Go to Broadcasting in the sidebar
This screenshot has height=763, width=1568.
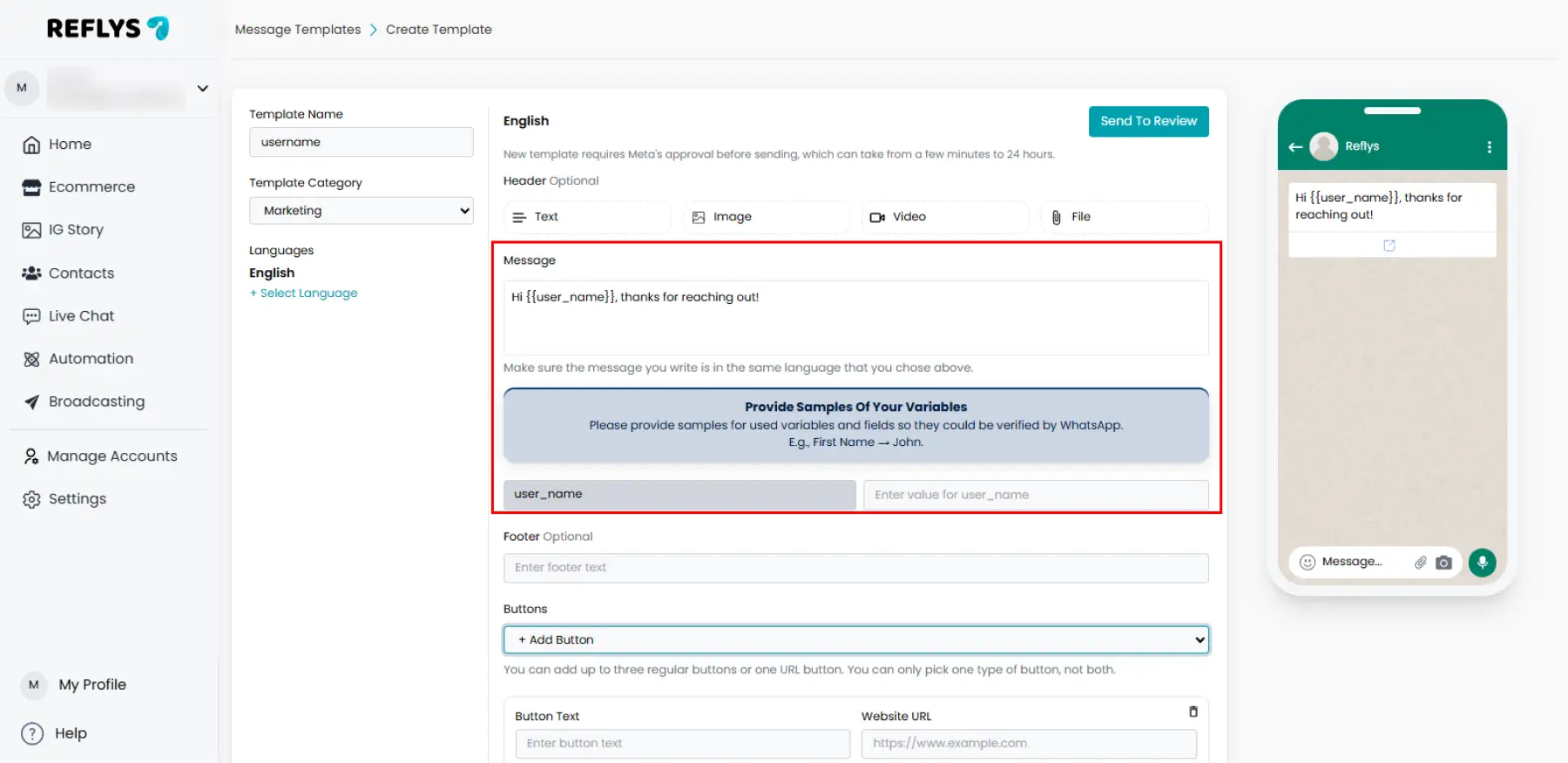click(x=96, y=402)
